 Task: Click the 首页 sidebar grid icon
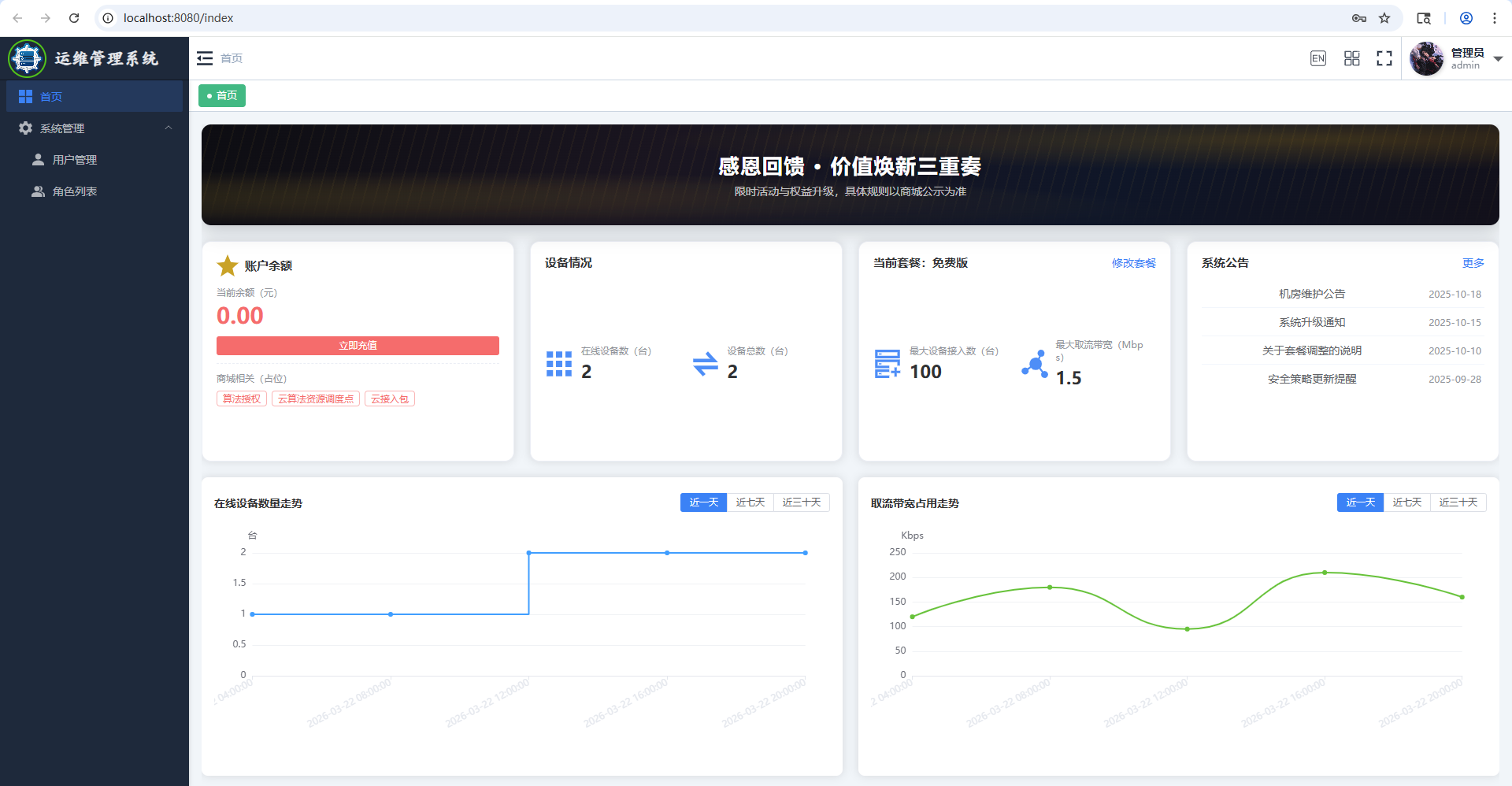(25, 96)
